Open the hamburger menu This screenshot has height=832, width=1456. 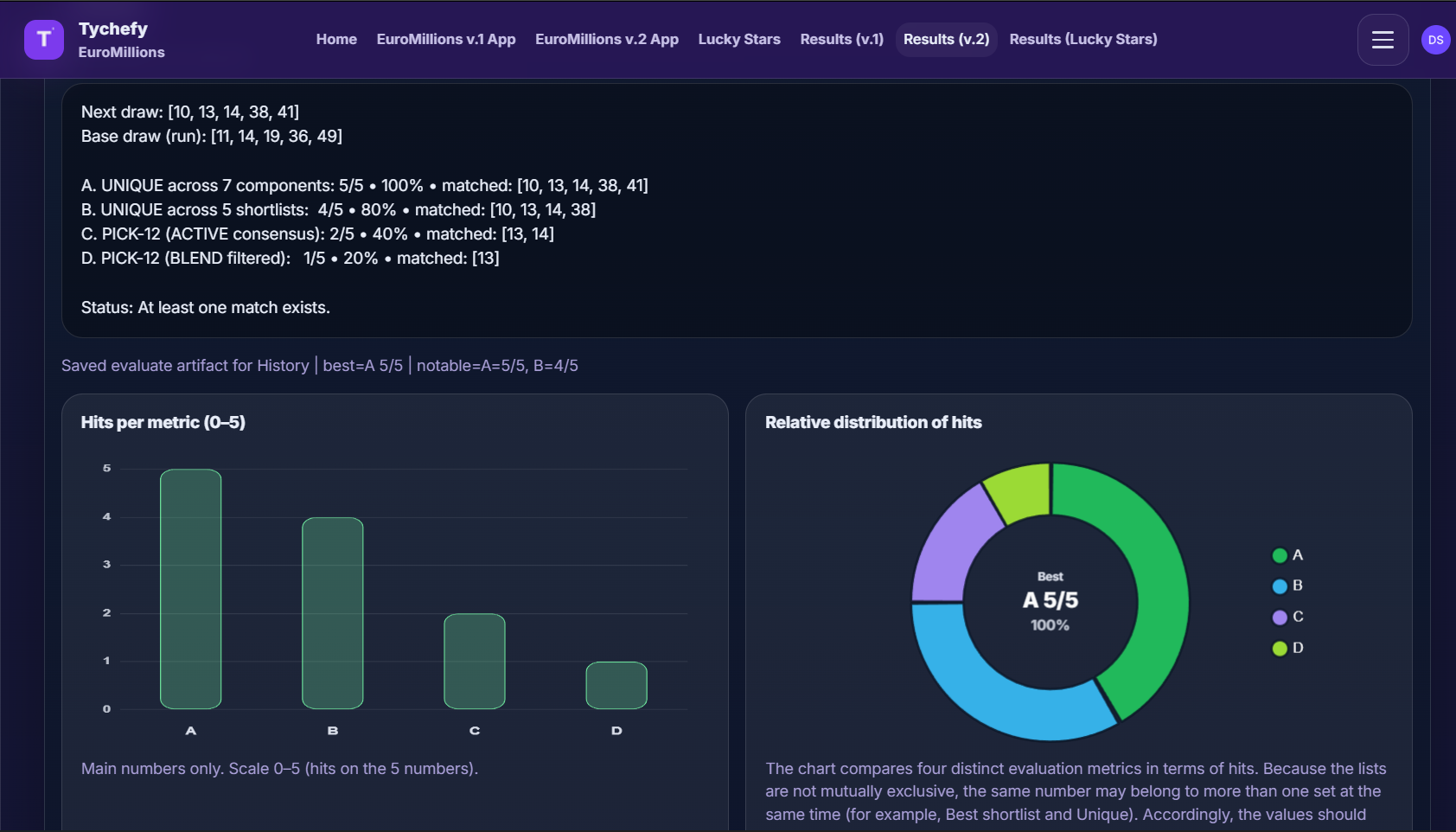(1383, 40)
